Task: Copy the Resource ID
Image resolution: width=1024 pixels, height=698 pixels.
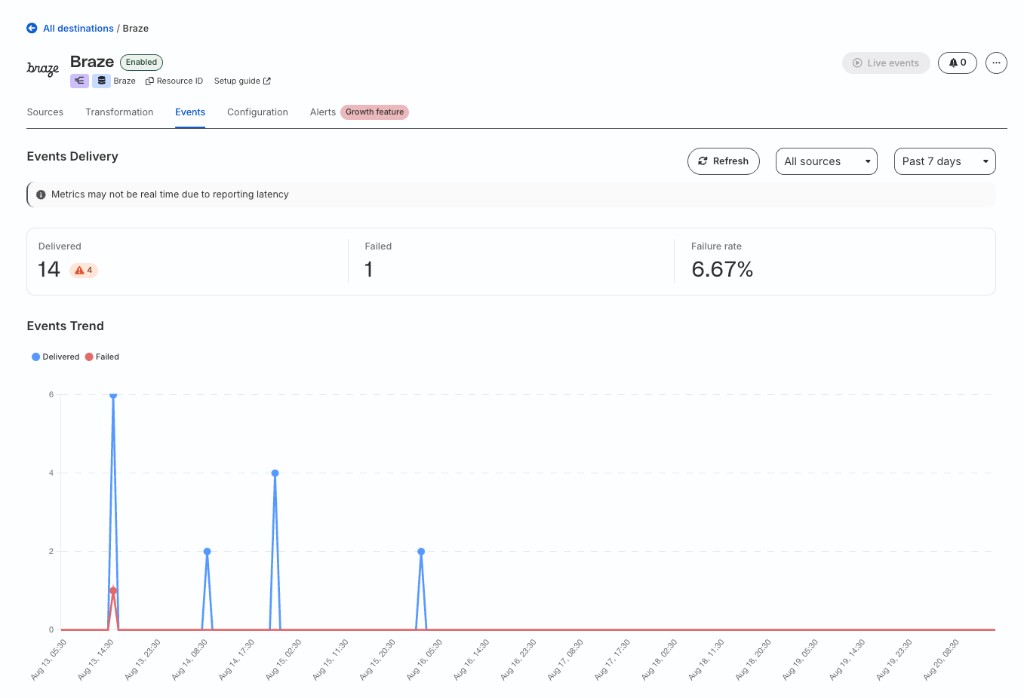Action: coord(174,81)
